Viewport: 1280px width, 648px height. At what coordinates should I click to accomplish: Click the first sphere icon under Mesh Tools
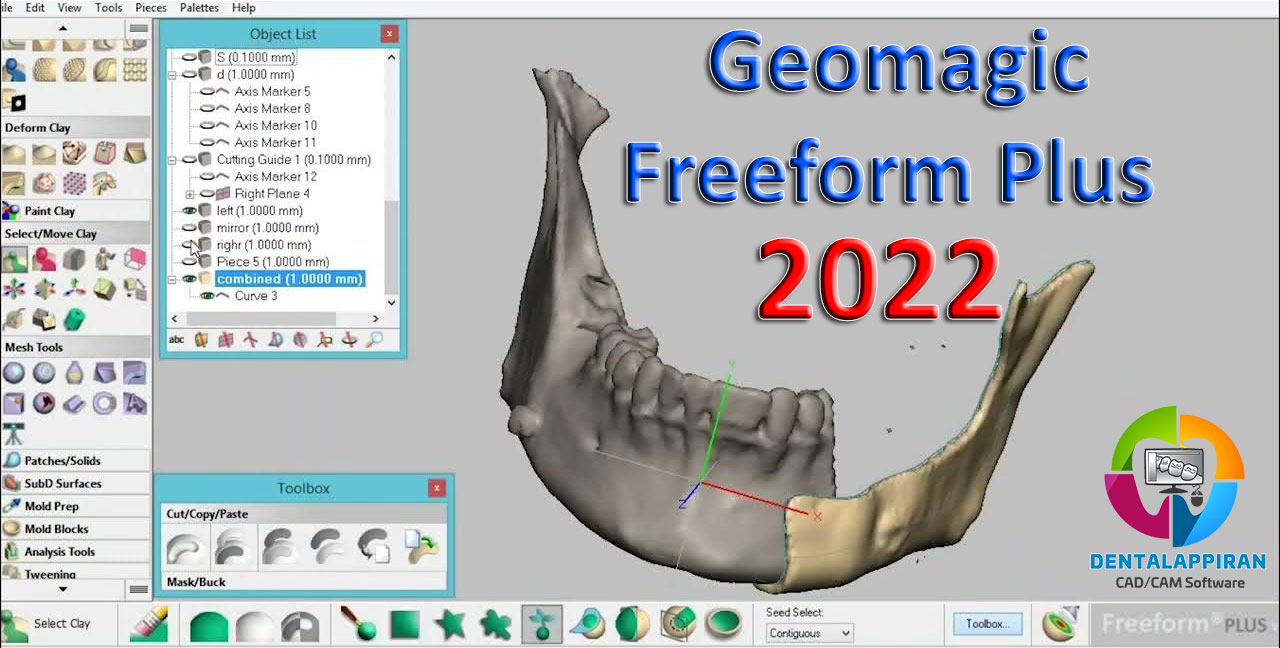[14, 373]
